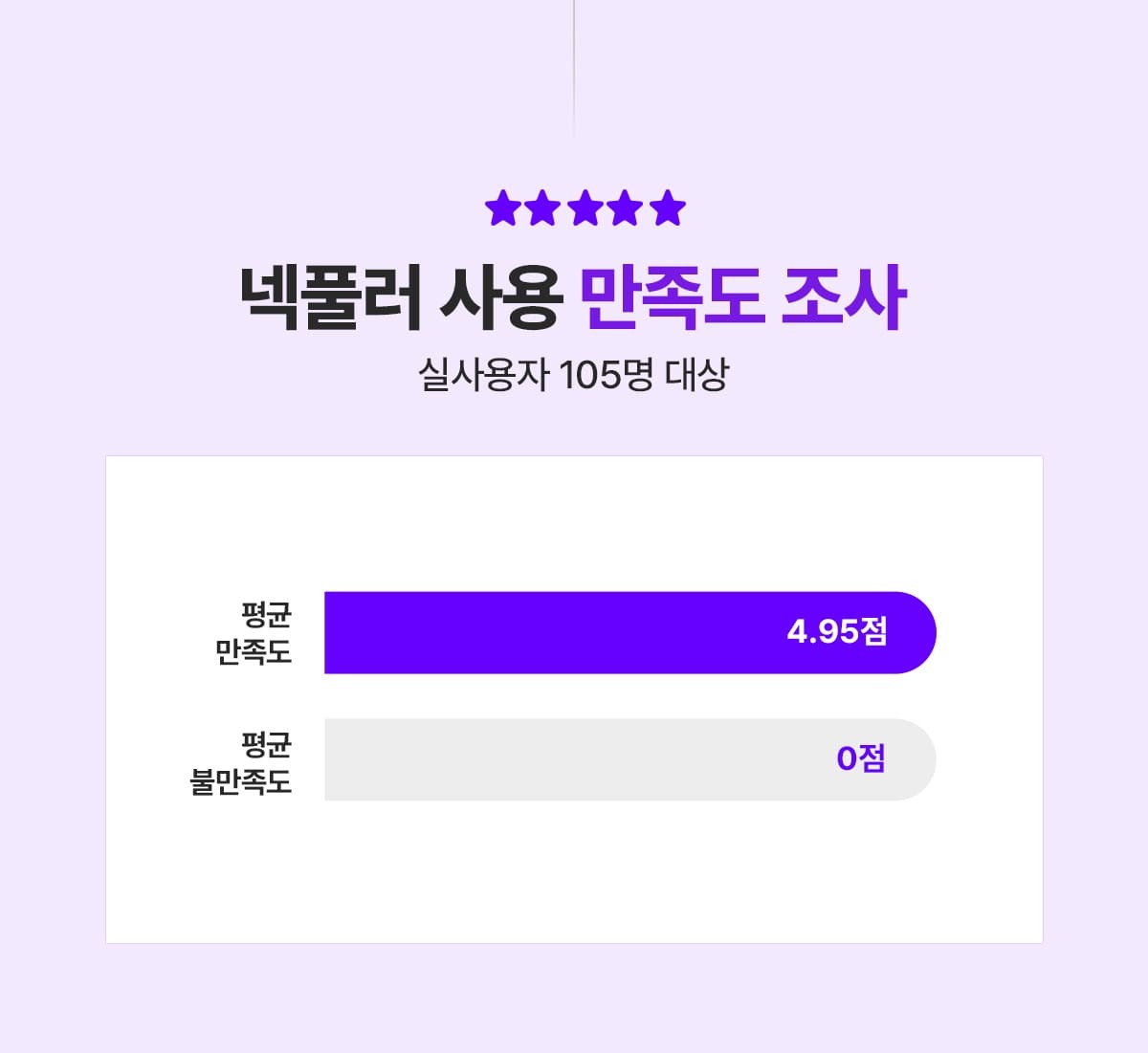The height and width of the screenshot is (1053, 1148).
Task: Select the subtitle 실사용자 105명 대상
Action: [x=573, y=375]
